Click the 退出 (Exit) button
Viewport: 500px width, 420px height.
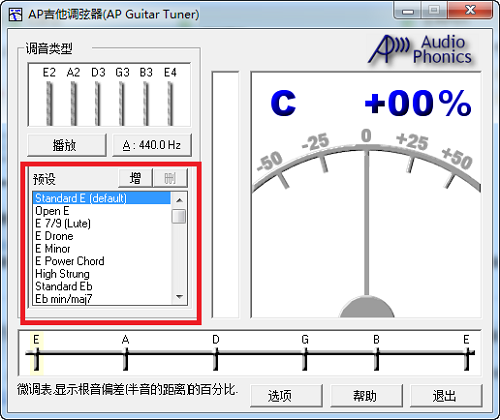[446, 396]
